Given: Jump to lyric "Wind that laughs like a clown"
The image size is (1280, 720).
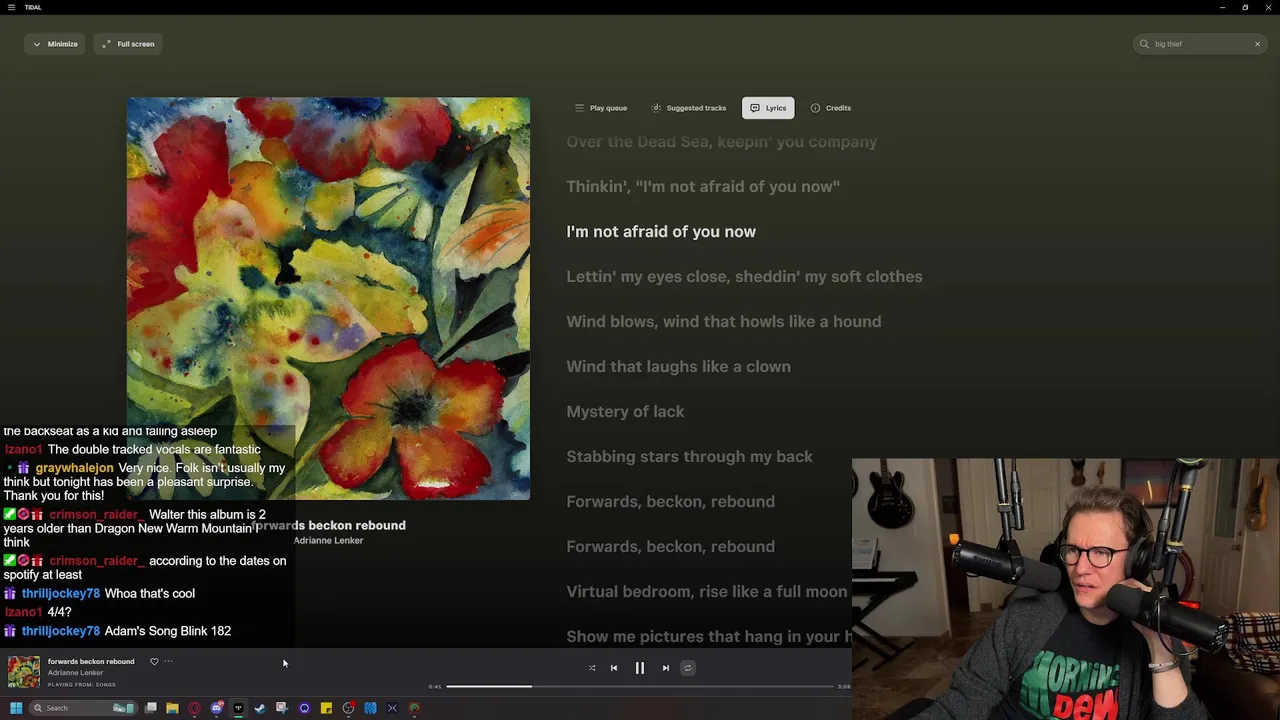Looking at the screenshot, I should 678,366.
